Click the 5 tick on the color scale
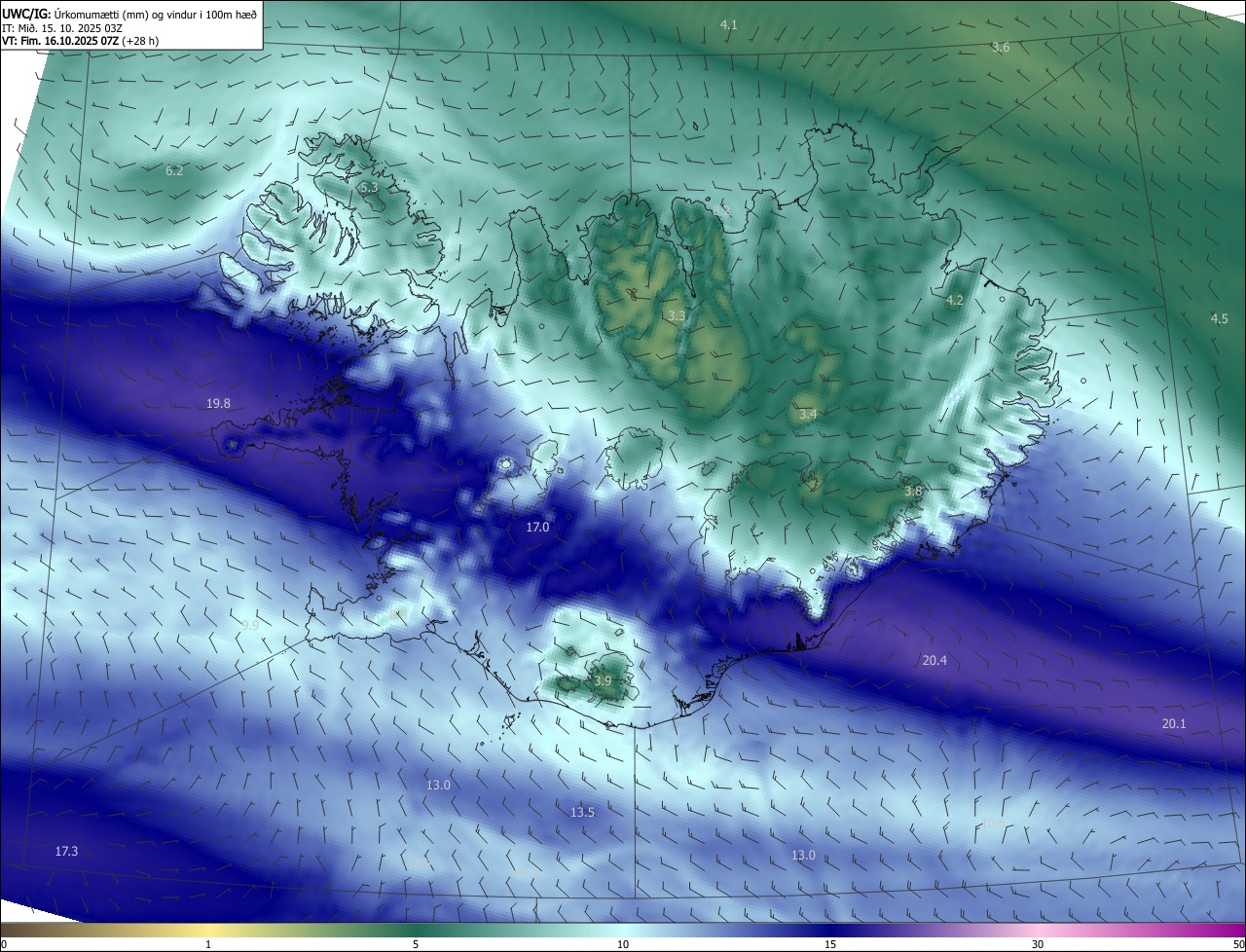This screenshot has height=952, width=1246. coord(416,944)
